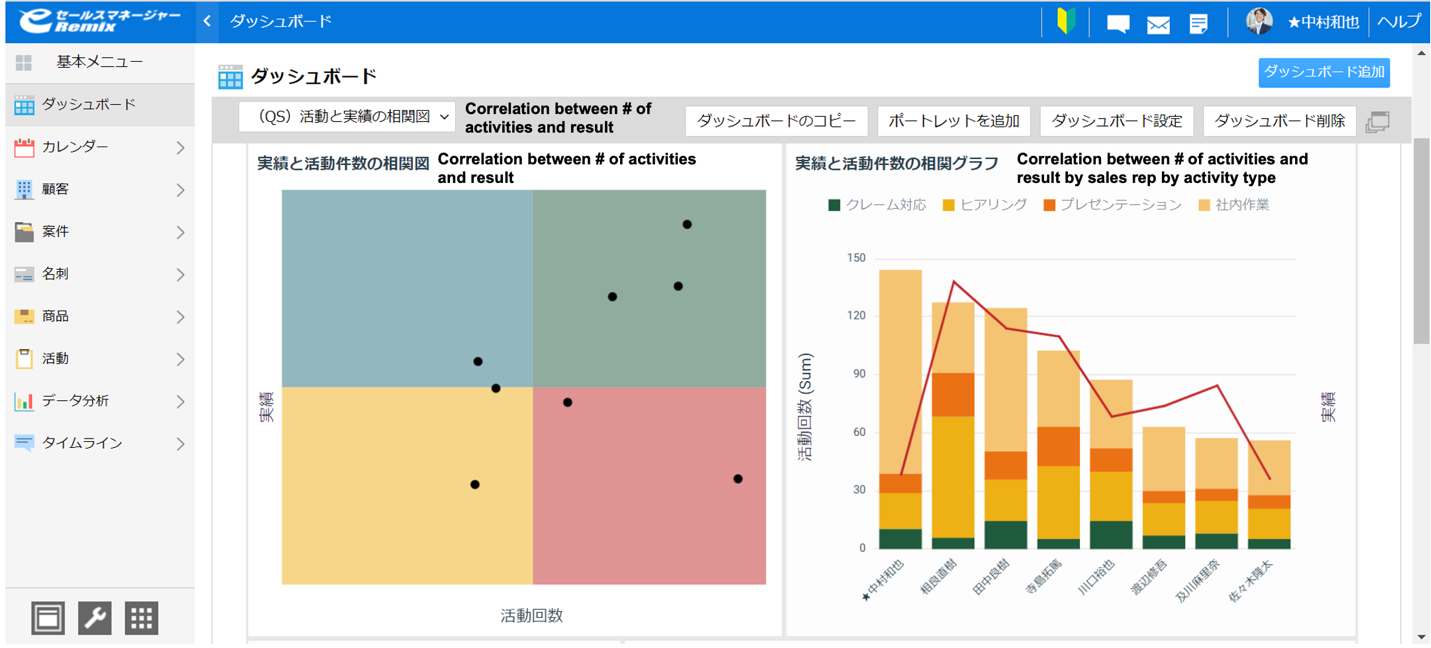Image resolution: width=1431 pixels, height=648 pixels.
Task: Click the ダッシュボード追加 button
Action: [1323, 72]
